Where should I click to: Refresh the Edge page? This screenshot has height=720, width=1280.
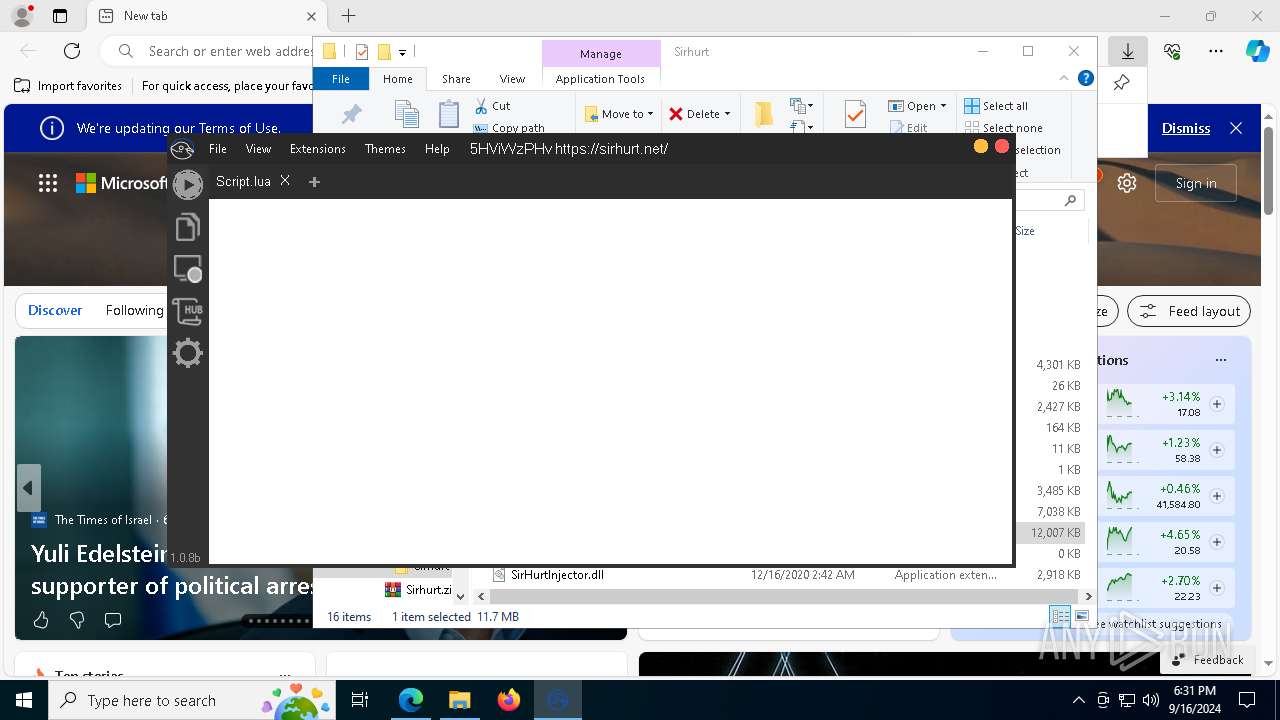tap(72, 51)
